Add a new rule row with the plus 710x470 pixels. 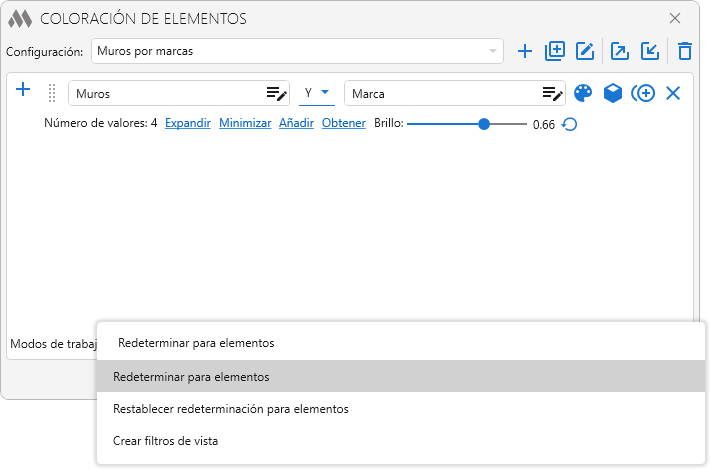[x=24, y=90]
